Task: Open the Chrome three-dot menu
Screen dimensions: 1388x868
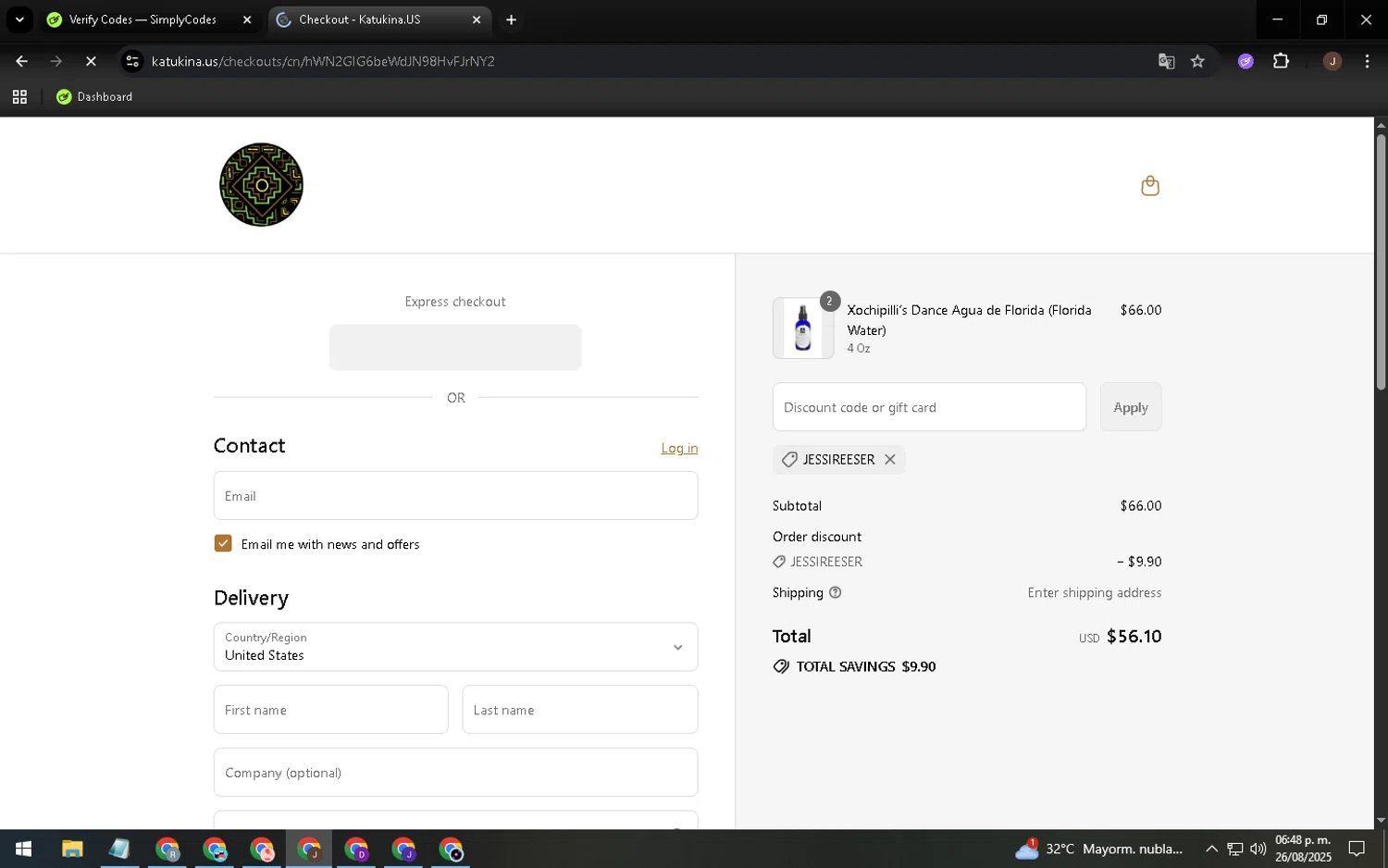Action: coord(1367,61)
